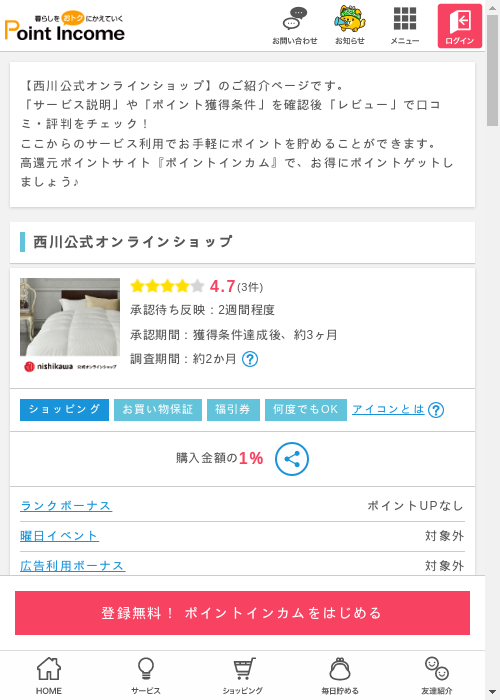Viewport: 500px width, 700px height.
Task: Open the サービス lightbulb tab
Action: tap(146, 675)
